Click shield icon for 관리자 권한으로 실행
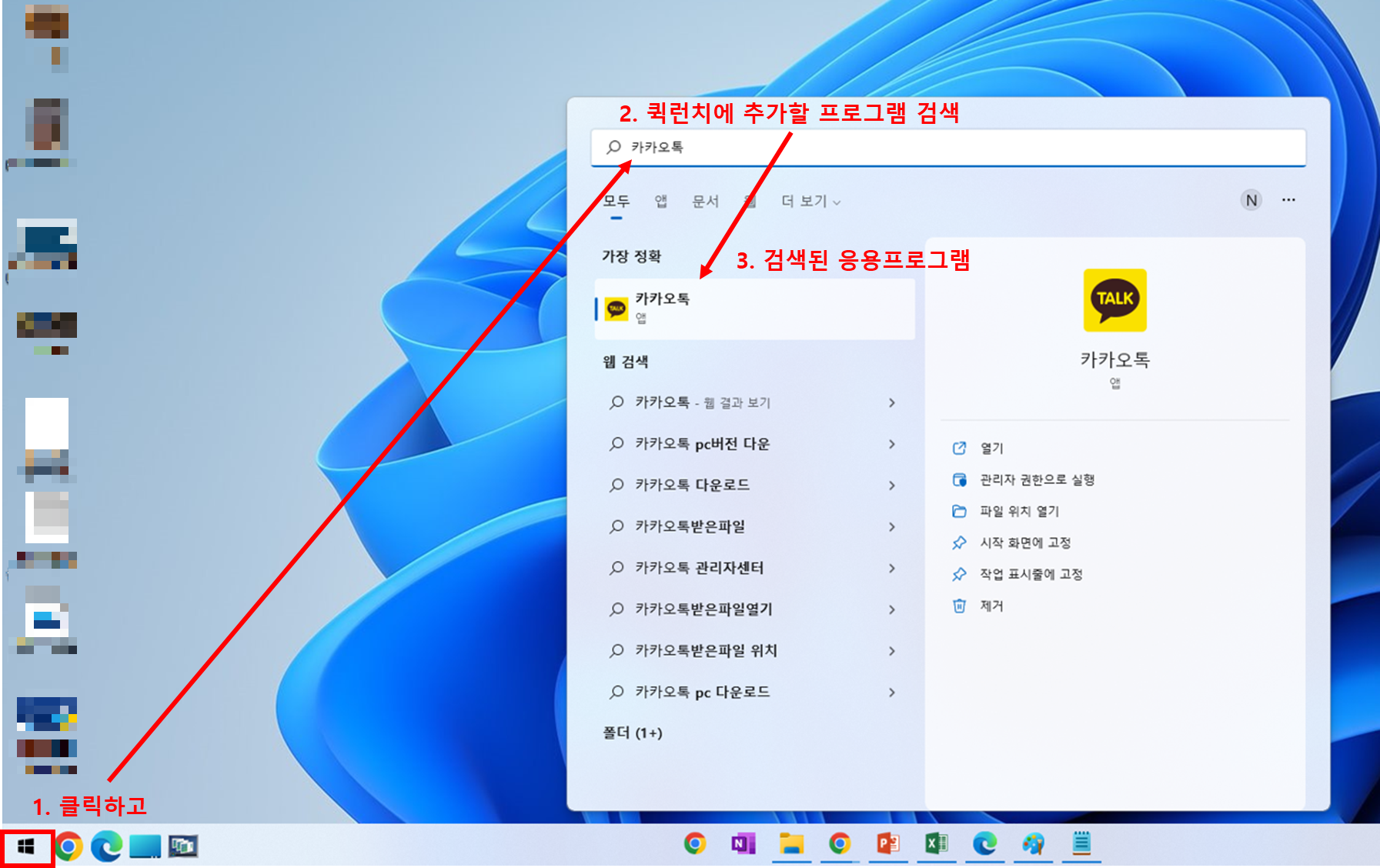1380x868 pixels. point(959,479)
